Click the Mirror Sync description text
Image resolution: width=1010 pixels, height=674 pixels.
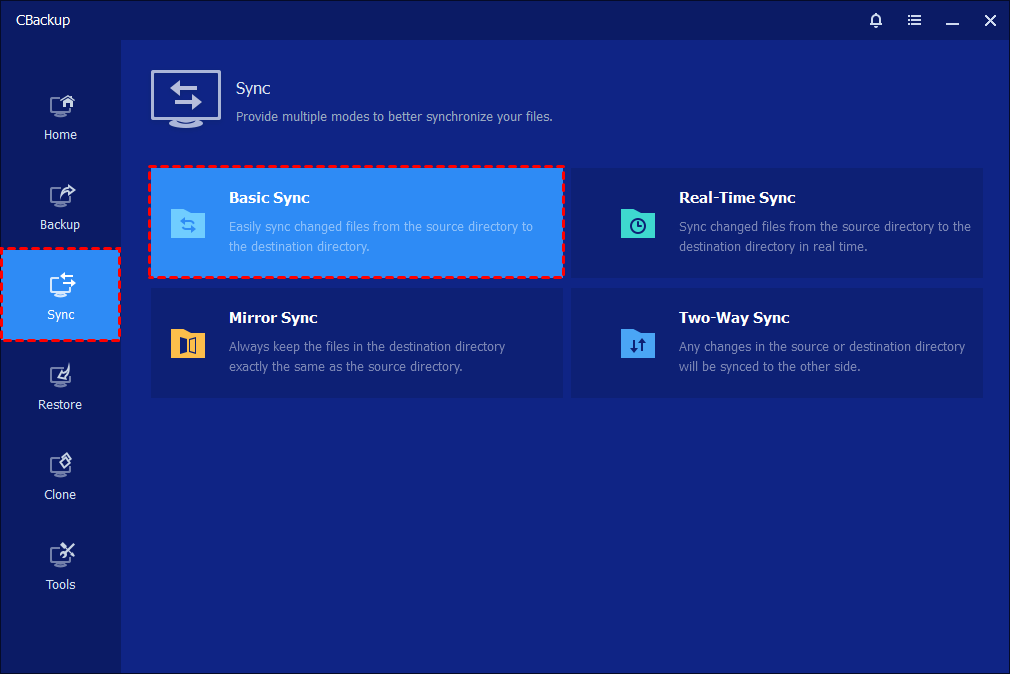click(x=367, y=357)
